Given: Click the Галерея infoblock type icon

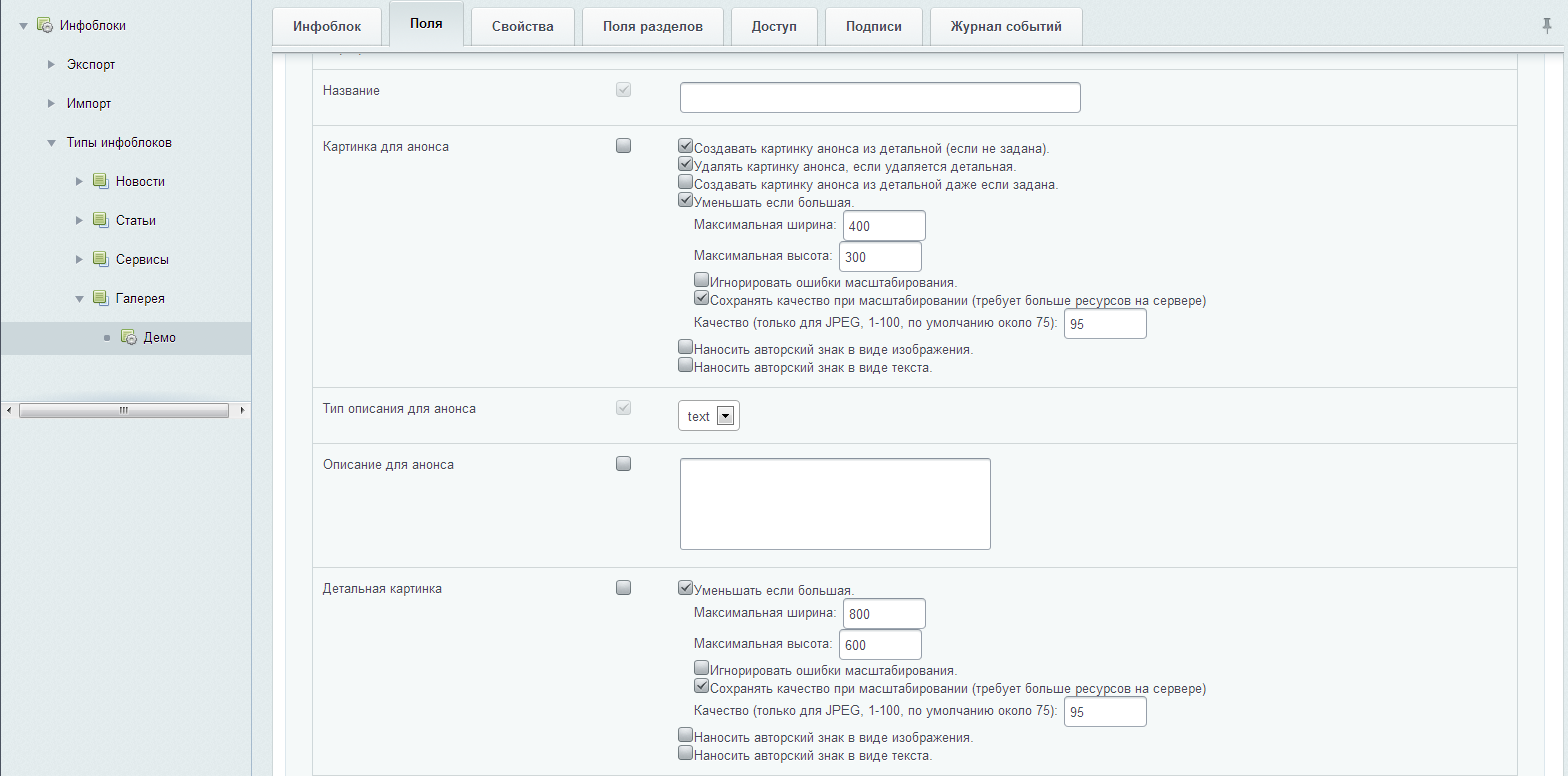Looking at the screenshot, I should tap(100, 298).
